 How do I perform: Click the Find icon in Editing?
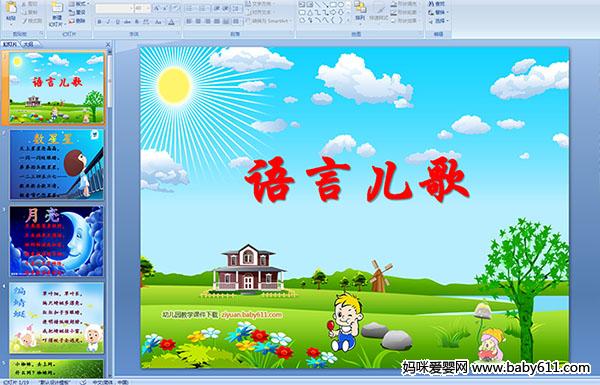coord(437,4)
